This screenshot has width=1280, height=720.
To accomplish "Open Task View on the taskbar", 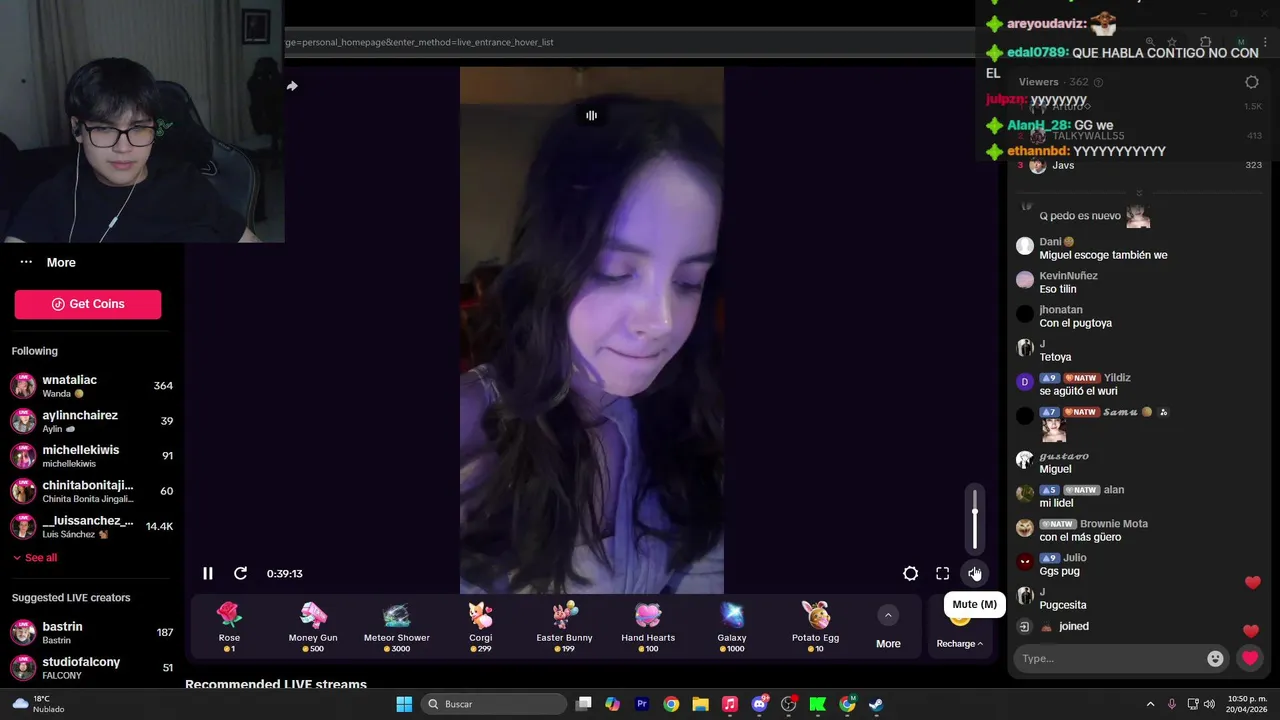I will [x=584, y=704].
